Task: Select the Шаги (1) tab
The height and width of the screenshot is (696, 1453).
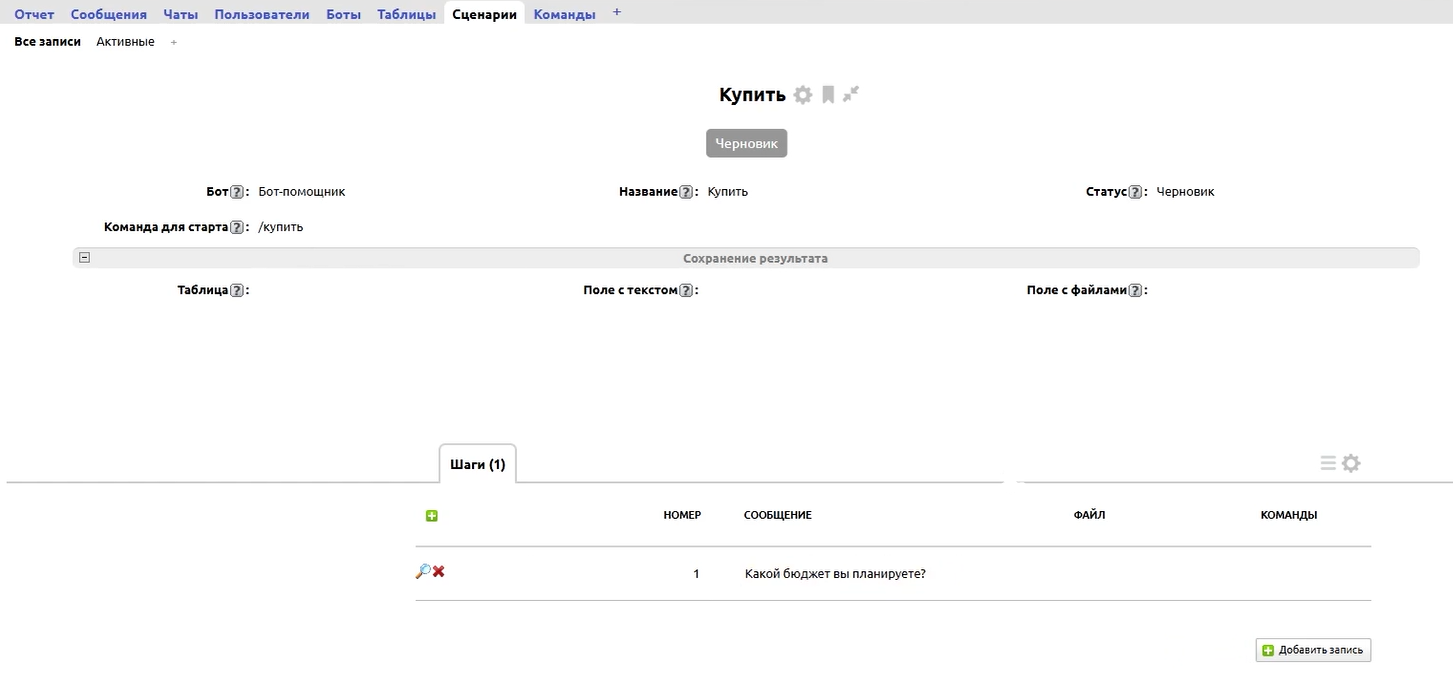Action: point(478,464)
